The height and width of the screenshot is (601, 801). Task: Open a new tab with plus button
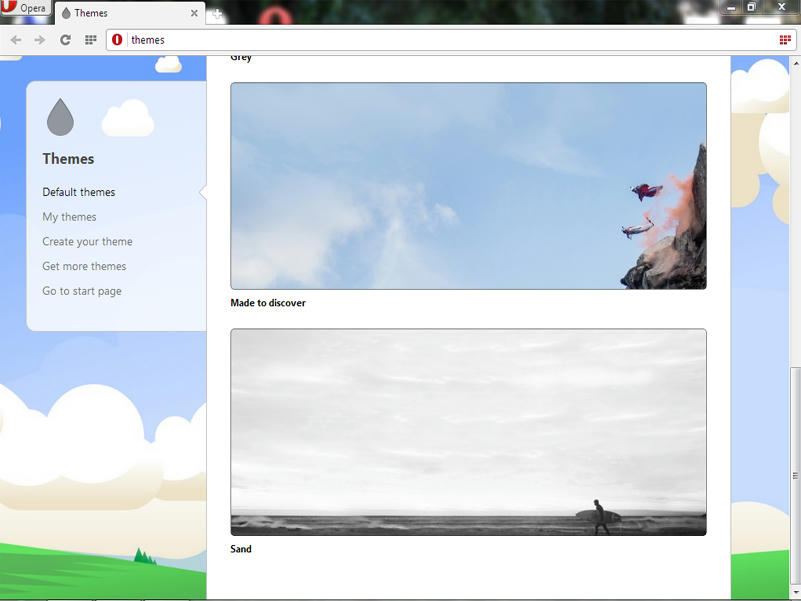pyautogui.click(x=217, y=14)
